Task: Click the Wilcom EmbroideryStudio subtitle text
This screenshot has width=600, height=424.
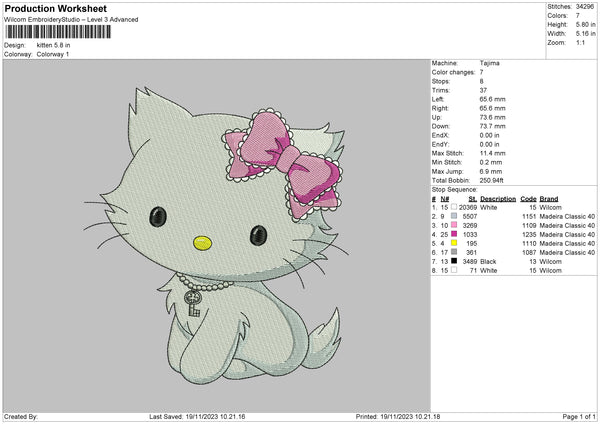Action: click(x=71, y=20)
